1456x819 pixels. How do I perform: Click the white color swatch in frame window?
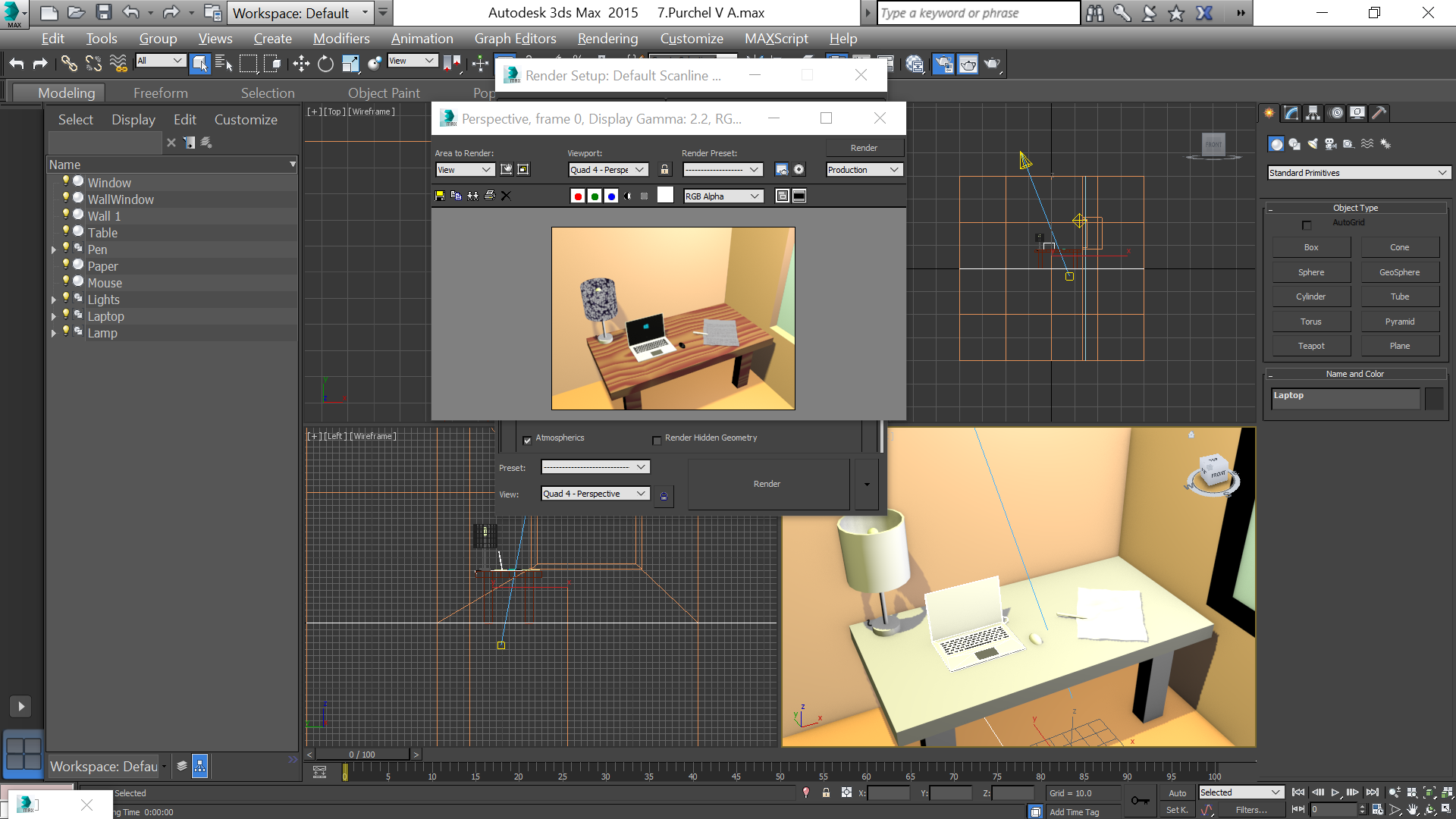point(665,195)
